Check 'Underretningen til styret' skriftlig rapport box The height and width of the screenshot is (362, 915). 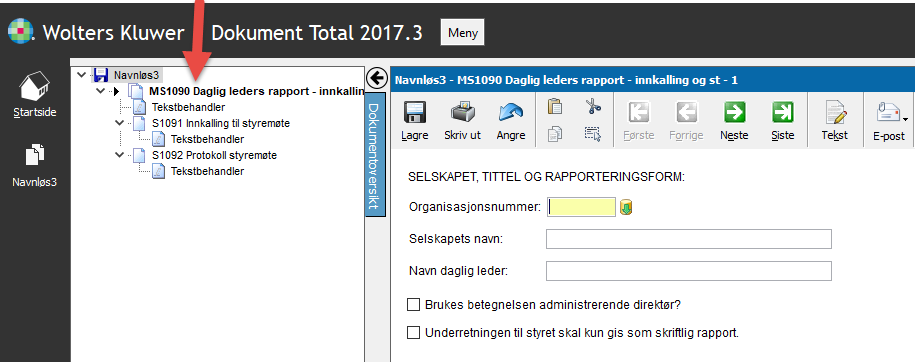[x=413, y=333]
